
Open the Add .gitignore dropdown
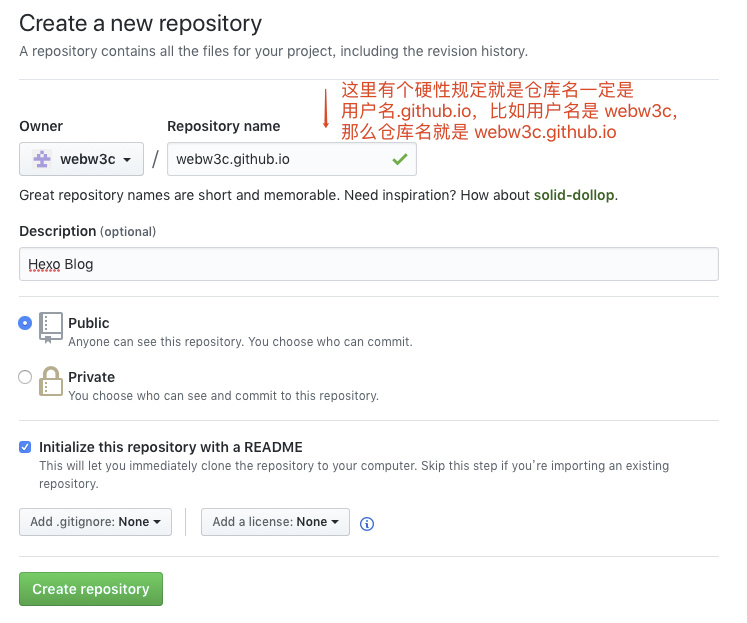[95, 522]
